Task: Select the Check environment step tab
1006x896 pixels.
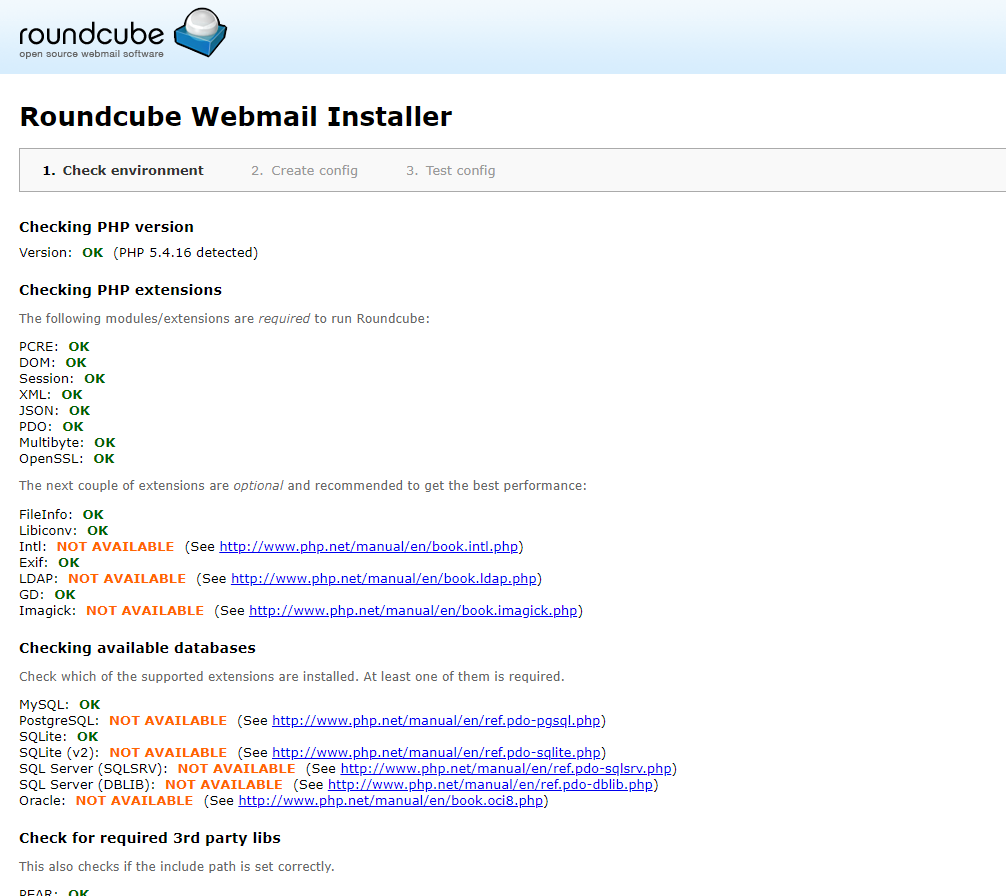Action: pyautogui.click(x=123, y=171)
